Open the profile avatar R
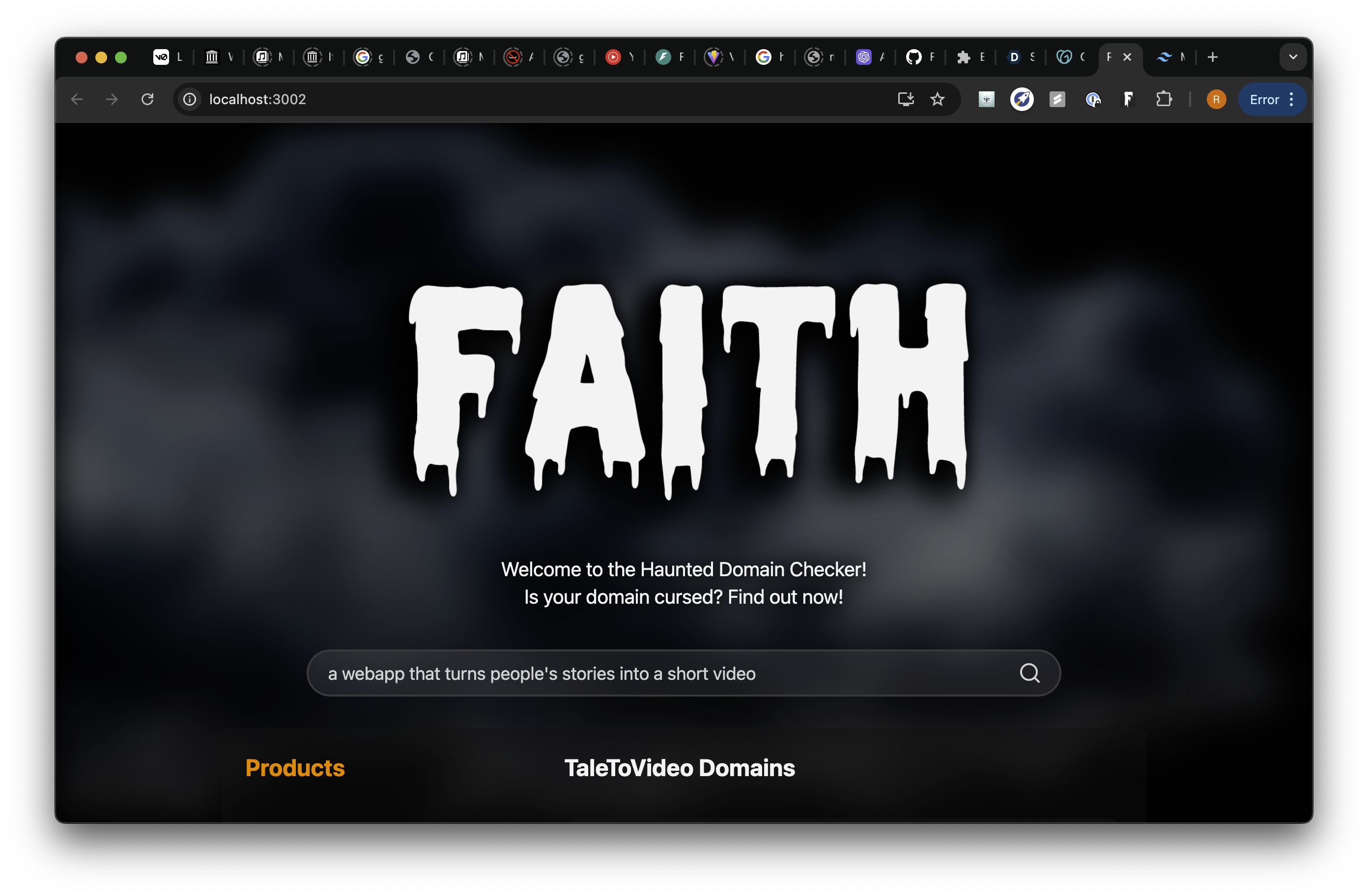Viewport: 1368px width, 896px height. 1216,99
